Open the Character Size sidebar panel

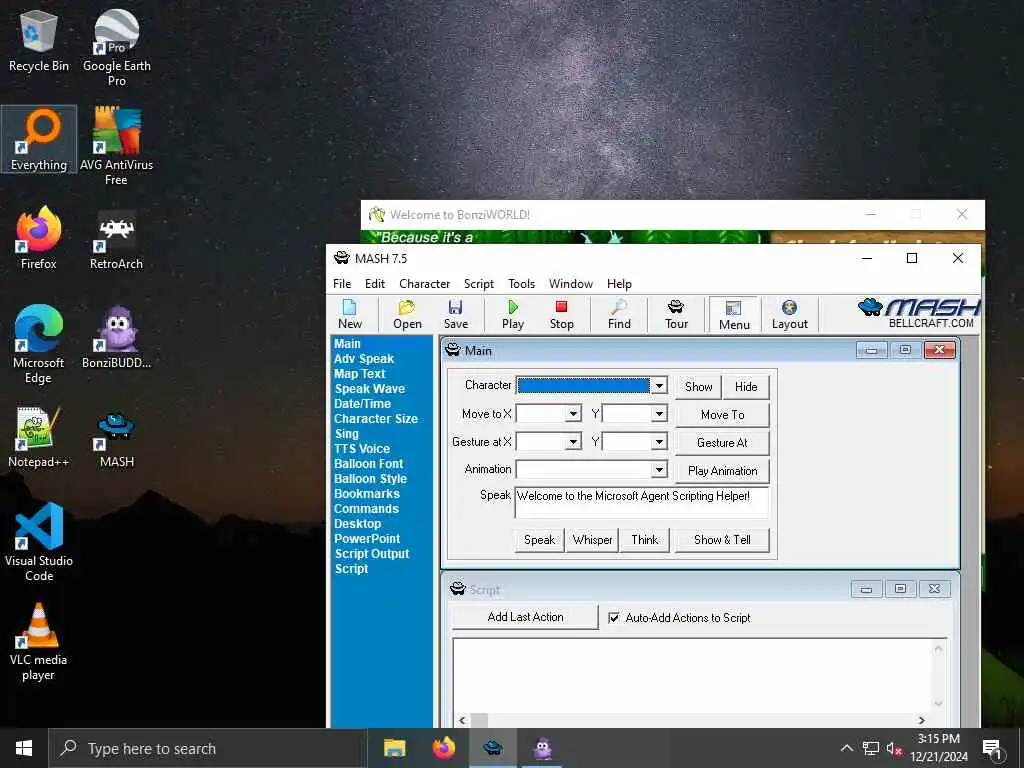coord(376,419)
